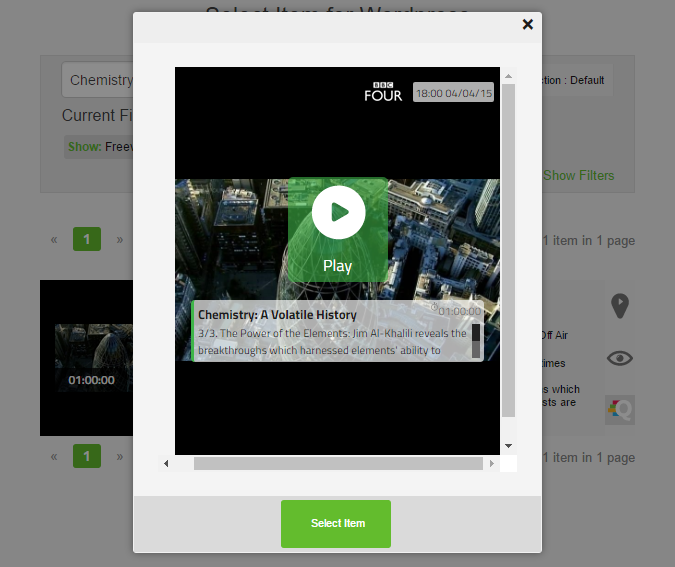This screenshot has height=567, width=675.
Task: Click the scroll down arrow in preview
Action: click(x=508, y=446)
